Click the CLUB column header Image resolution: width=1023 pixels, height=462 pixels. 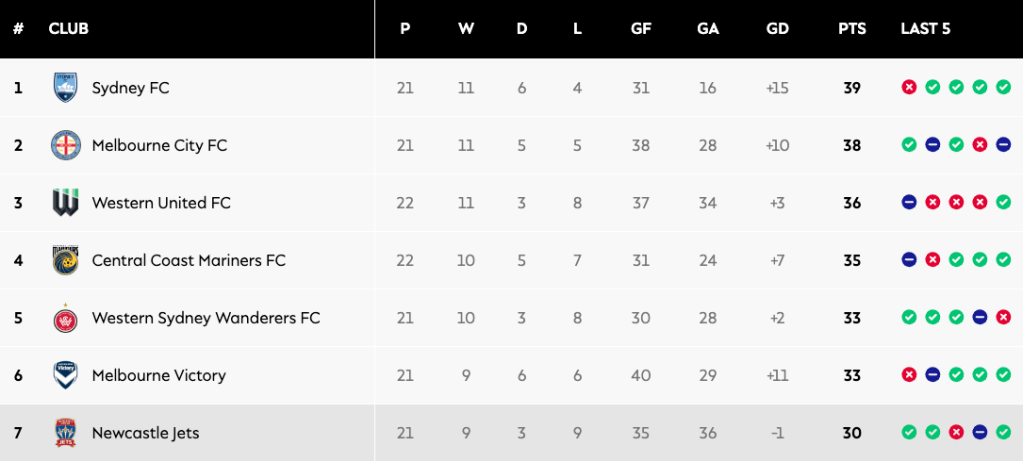click(68, 29)
